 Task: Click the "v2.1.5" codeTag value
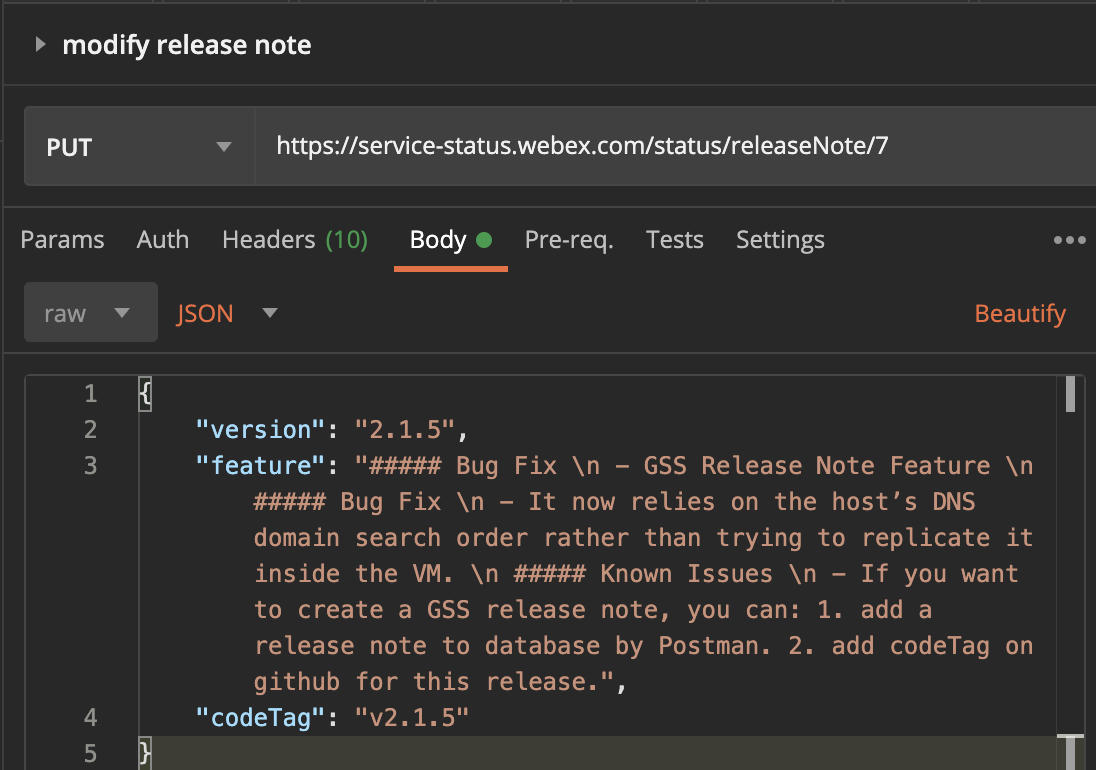click(412, 718)
